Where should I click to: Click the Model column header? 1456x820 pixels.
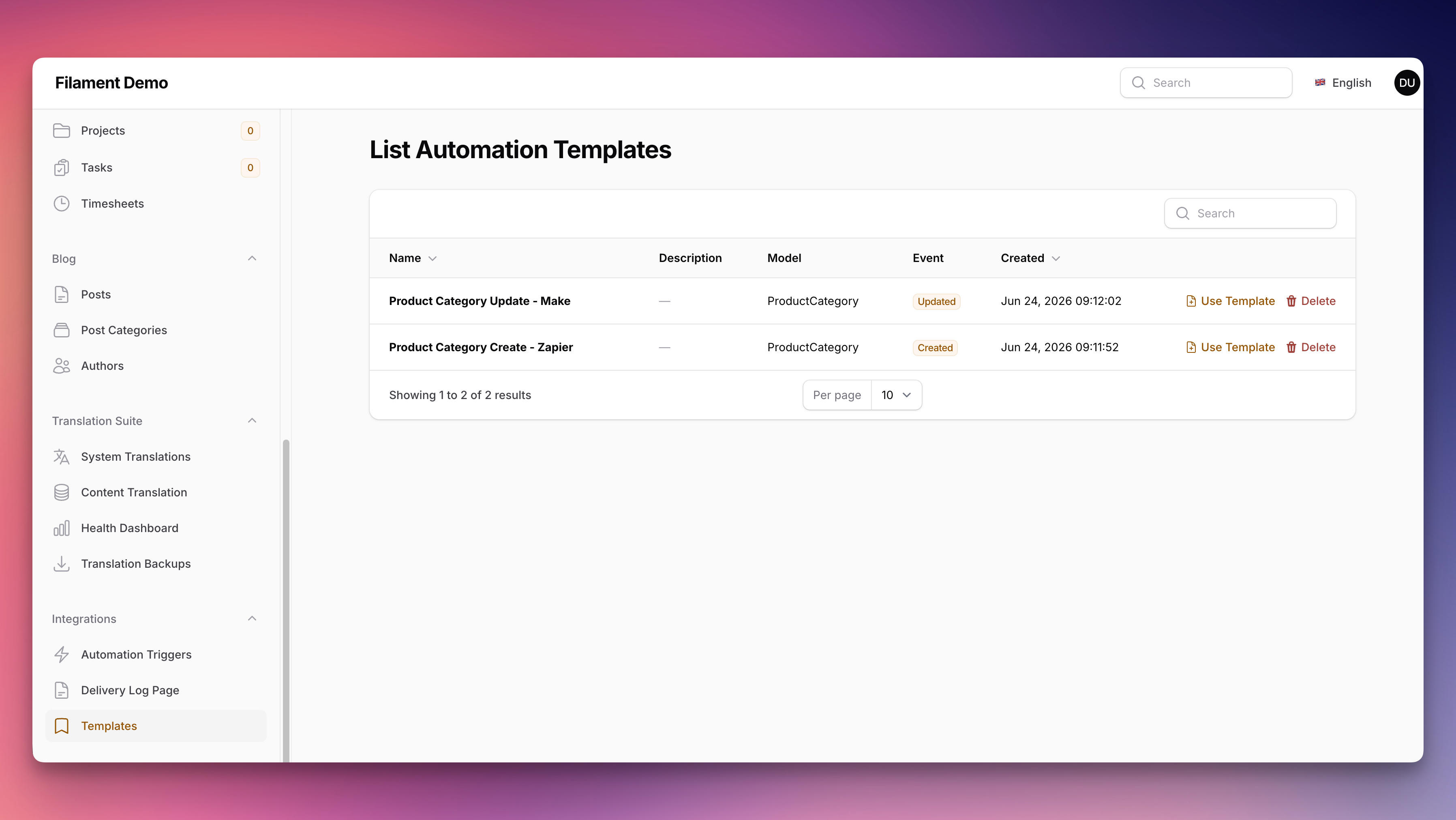click(x=784, y=258)
